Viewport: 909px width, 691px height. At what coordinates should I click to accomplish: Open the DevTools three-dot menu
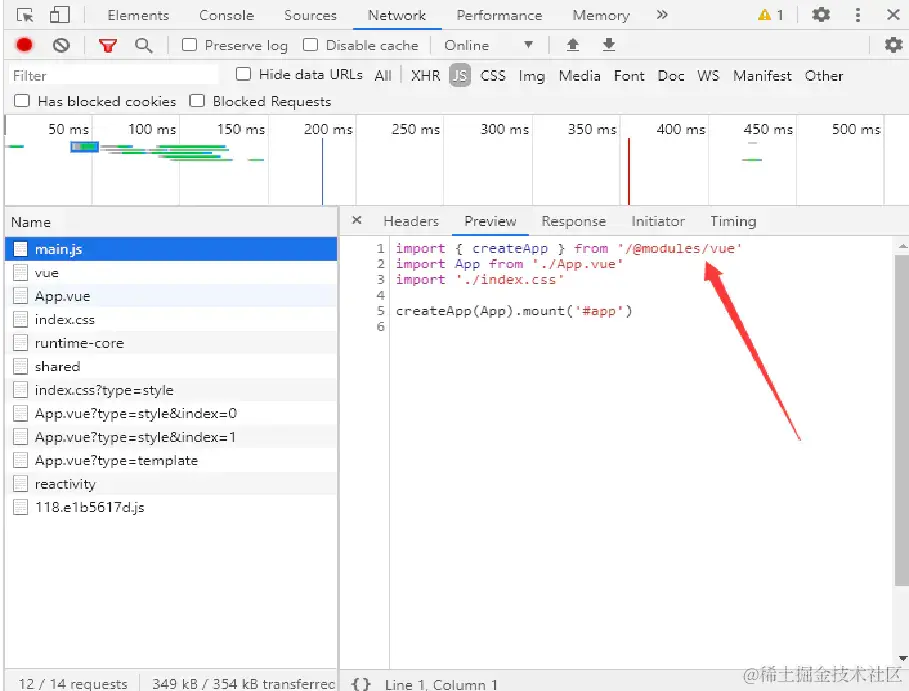(x=857, y=14)
